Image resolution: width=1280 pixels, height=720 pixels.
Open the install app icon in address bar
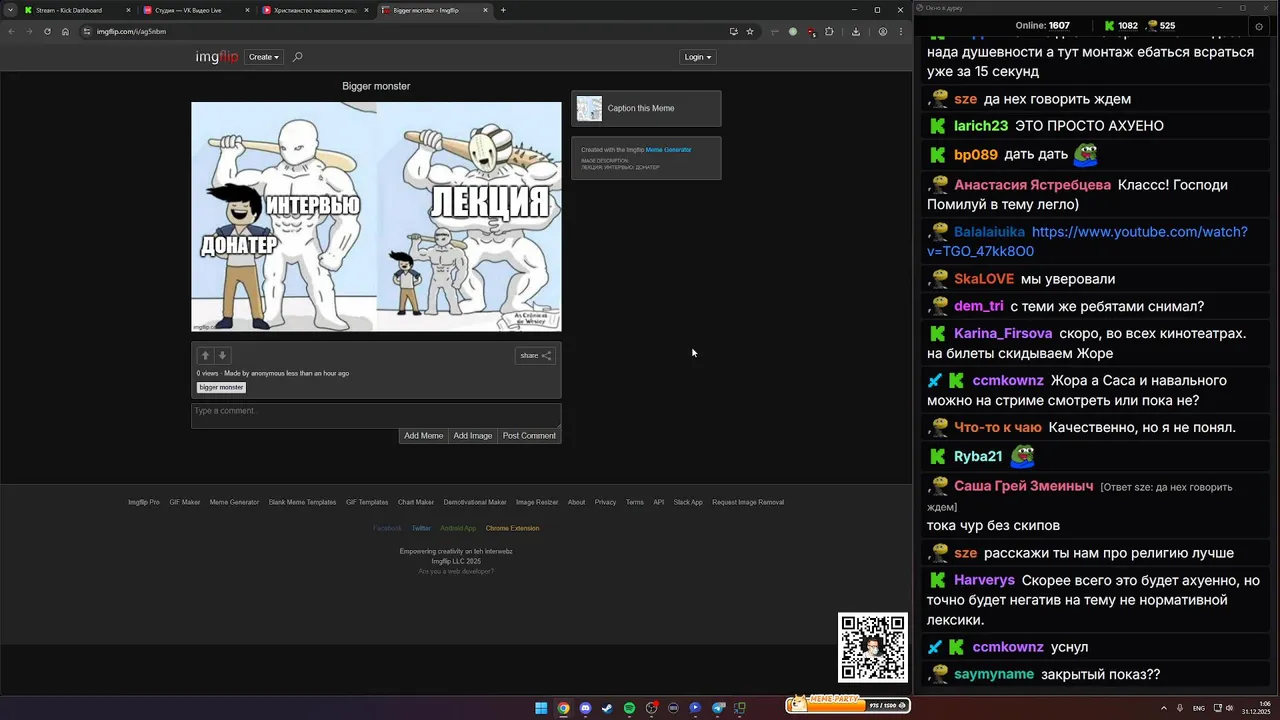point(733,31)
